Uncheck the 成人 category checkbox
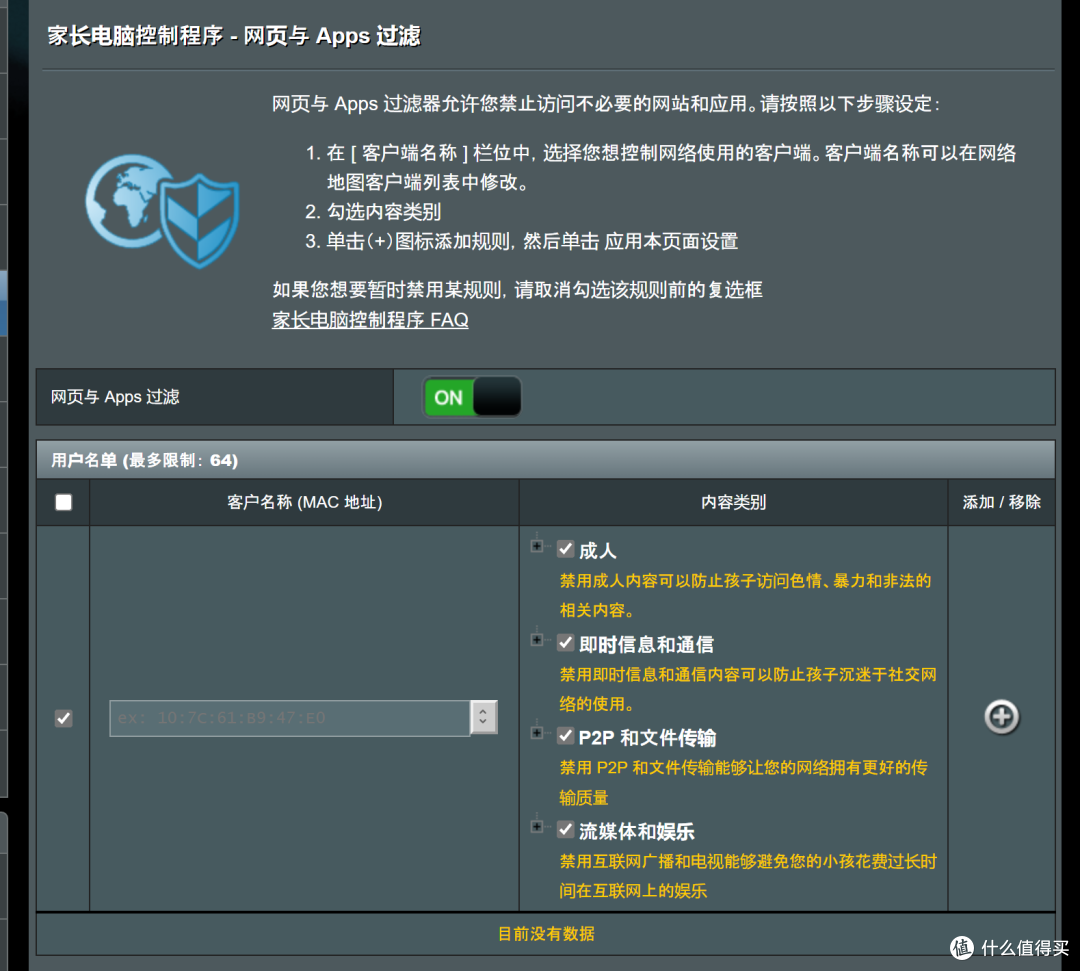 [565, 549]
